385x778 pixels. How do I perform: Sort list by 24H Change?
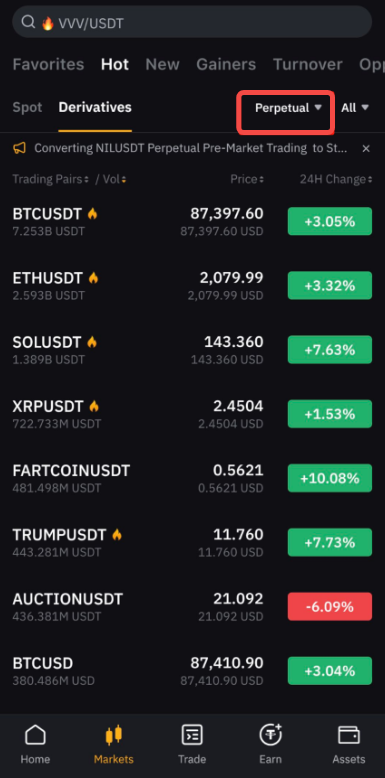[336, 179]
